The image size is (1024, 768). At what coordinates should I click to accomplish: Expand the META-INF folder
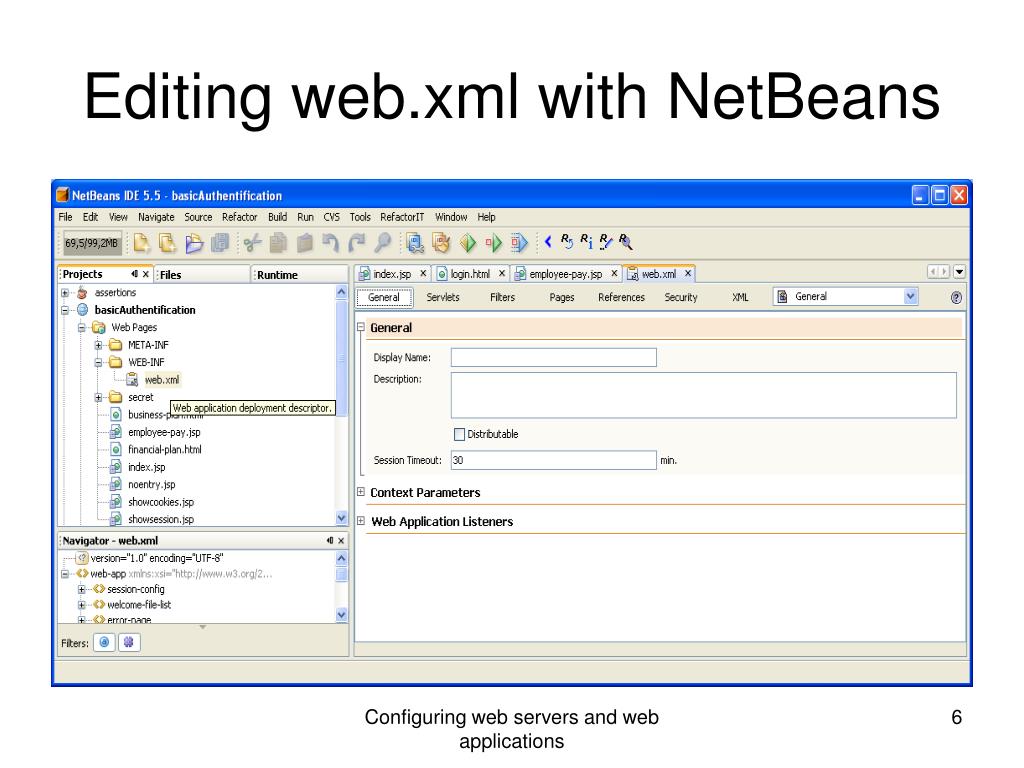pyautogui.click(x=98, y=345)
